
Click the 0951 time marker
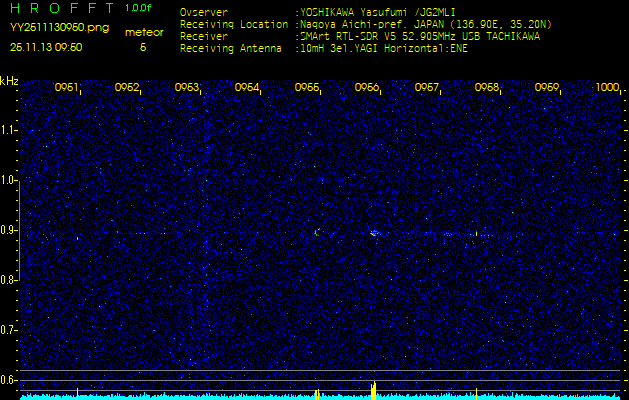point(66,87)
